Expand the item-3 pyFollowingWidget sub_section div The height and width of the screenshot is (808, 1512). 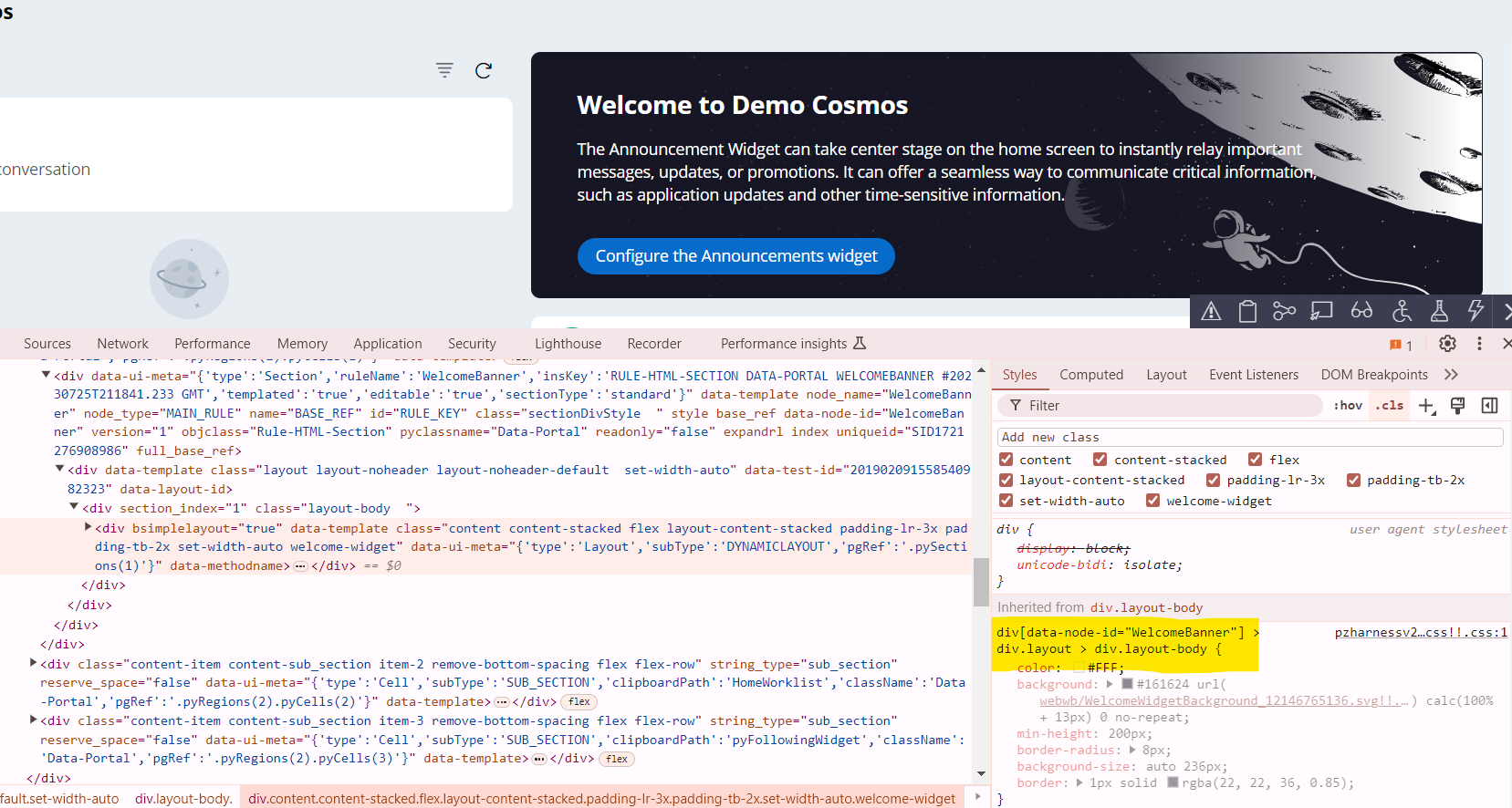(33, 720)
